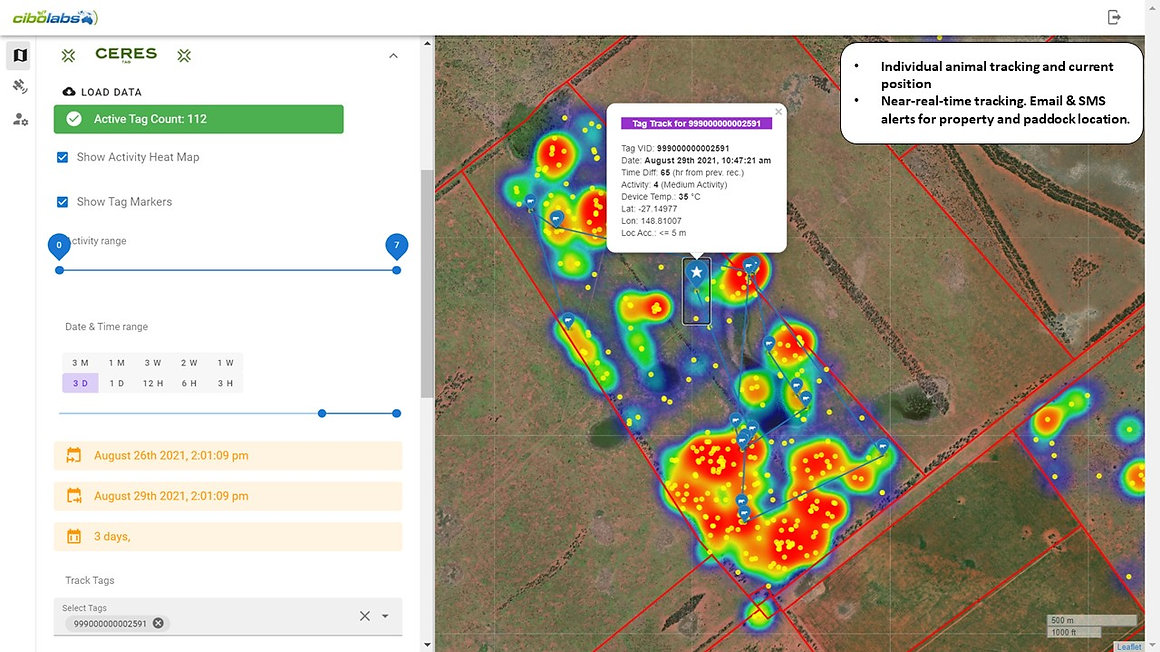Click the LOAD DATA label
Viewport: 1160px width, 652px height.
[111, 93]
